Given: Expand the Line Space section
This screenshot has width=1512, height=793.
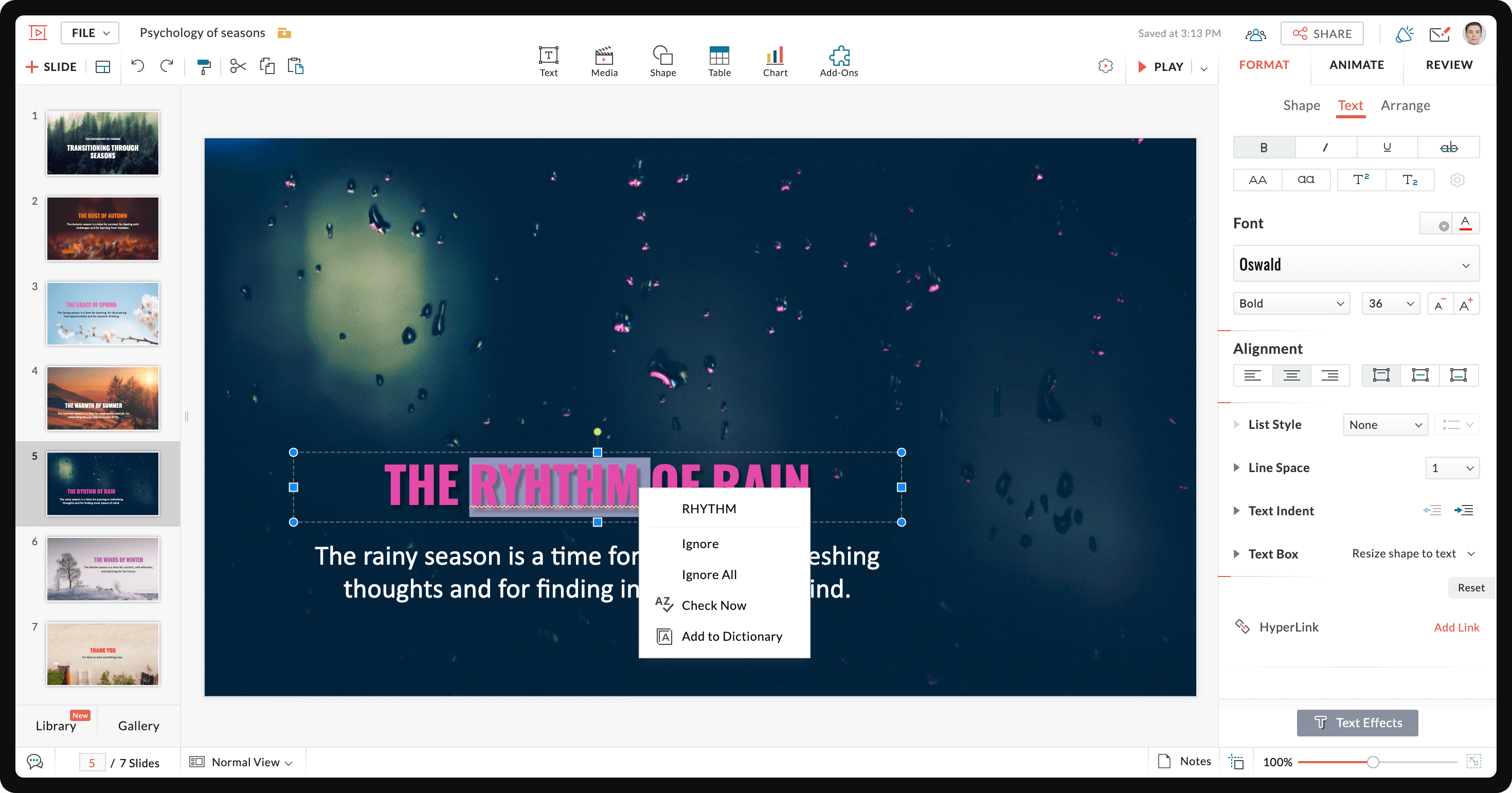Looking at the screenshot, I should coord(1237,468).
